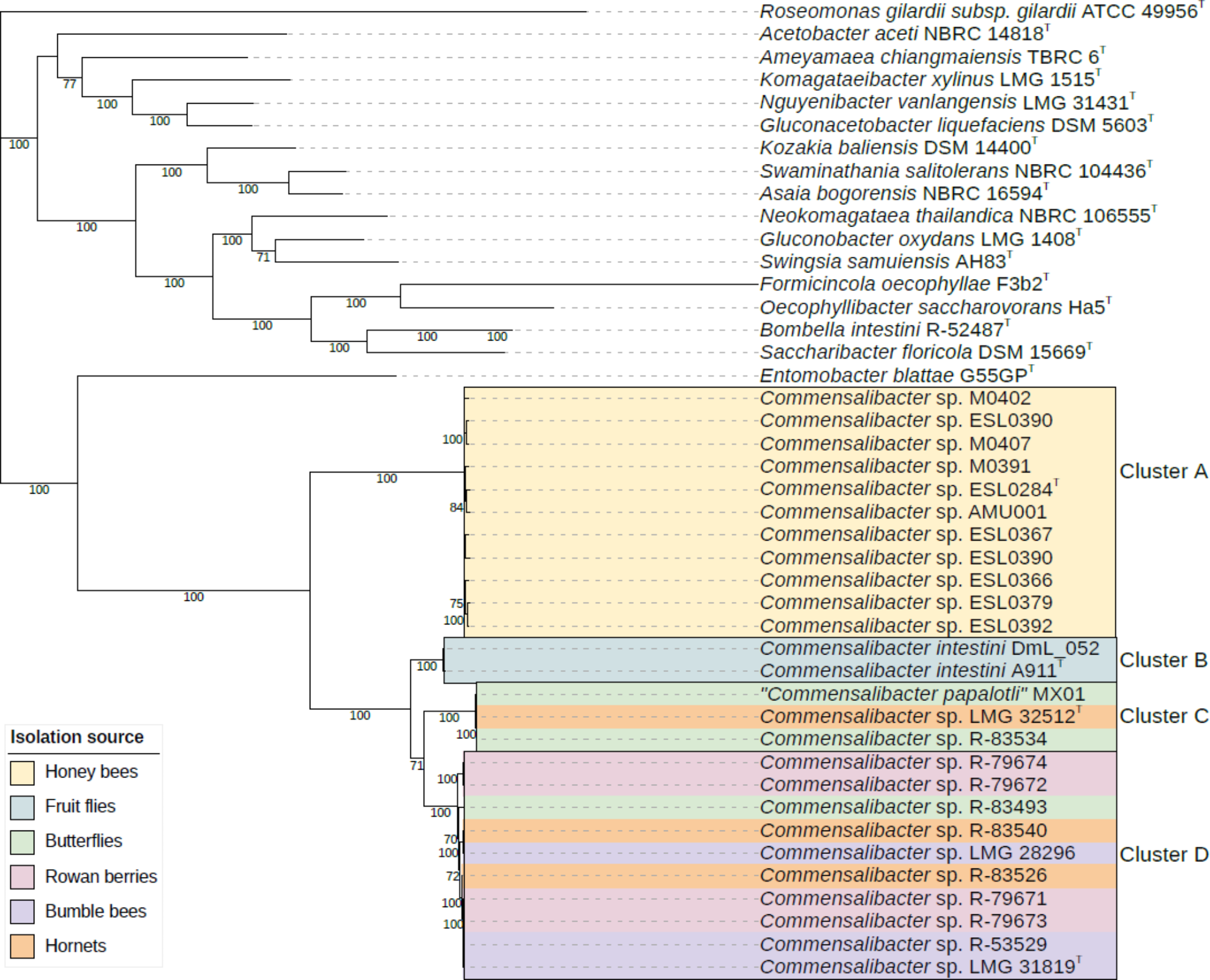Click the Acetobacter aceti NBRC 14818 label
The width and height of the screenshot is (1210, 980).
(x=905, y=33)
